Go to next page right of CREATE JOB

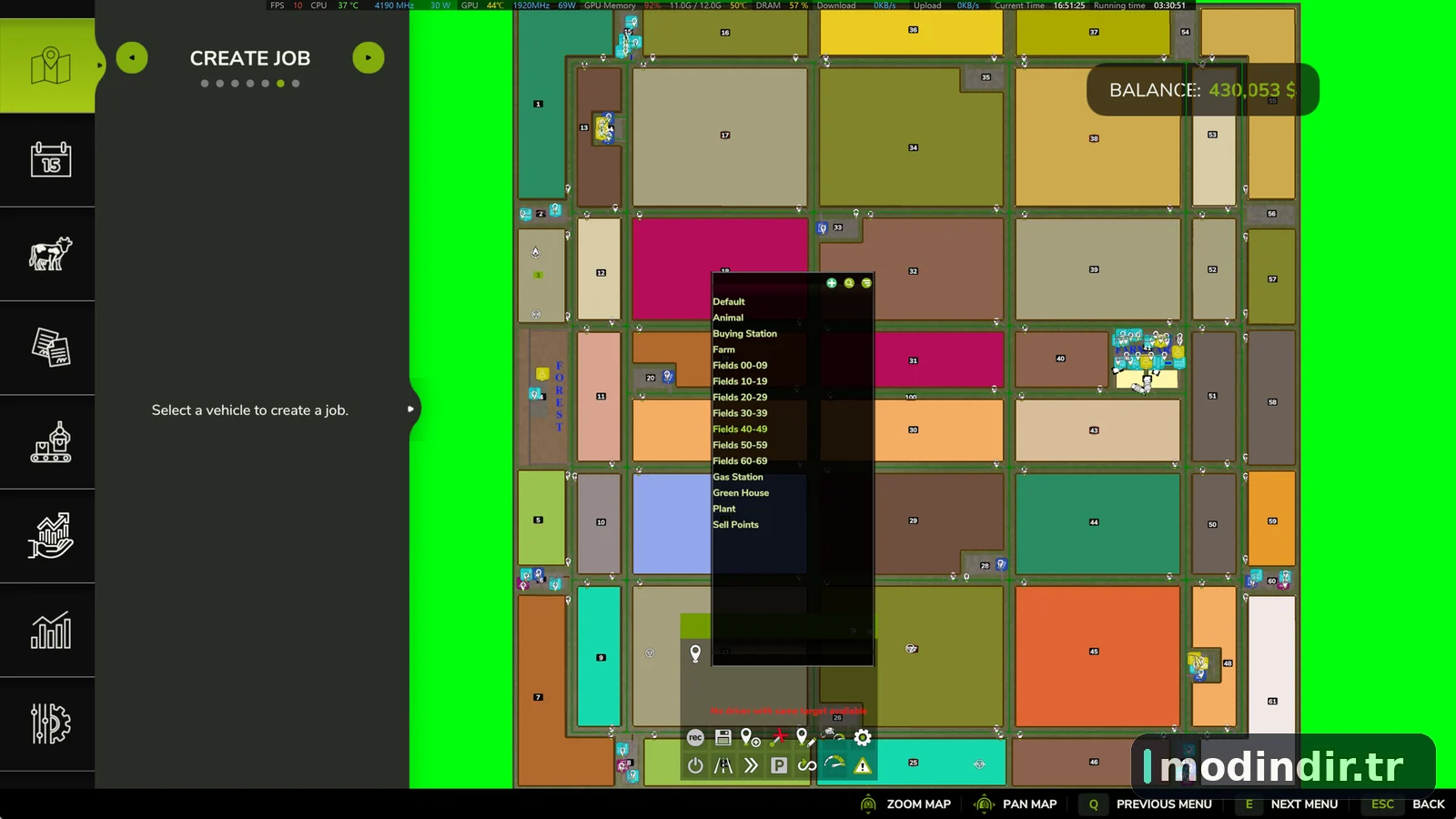[x=369, y=58]
